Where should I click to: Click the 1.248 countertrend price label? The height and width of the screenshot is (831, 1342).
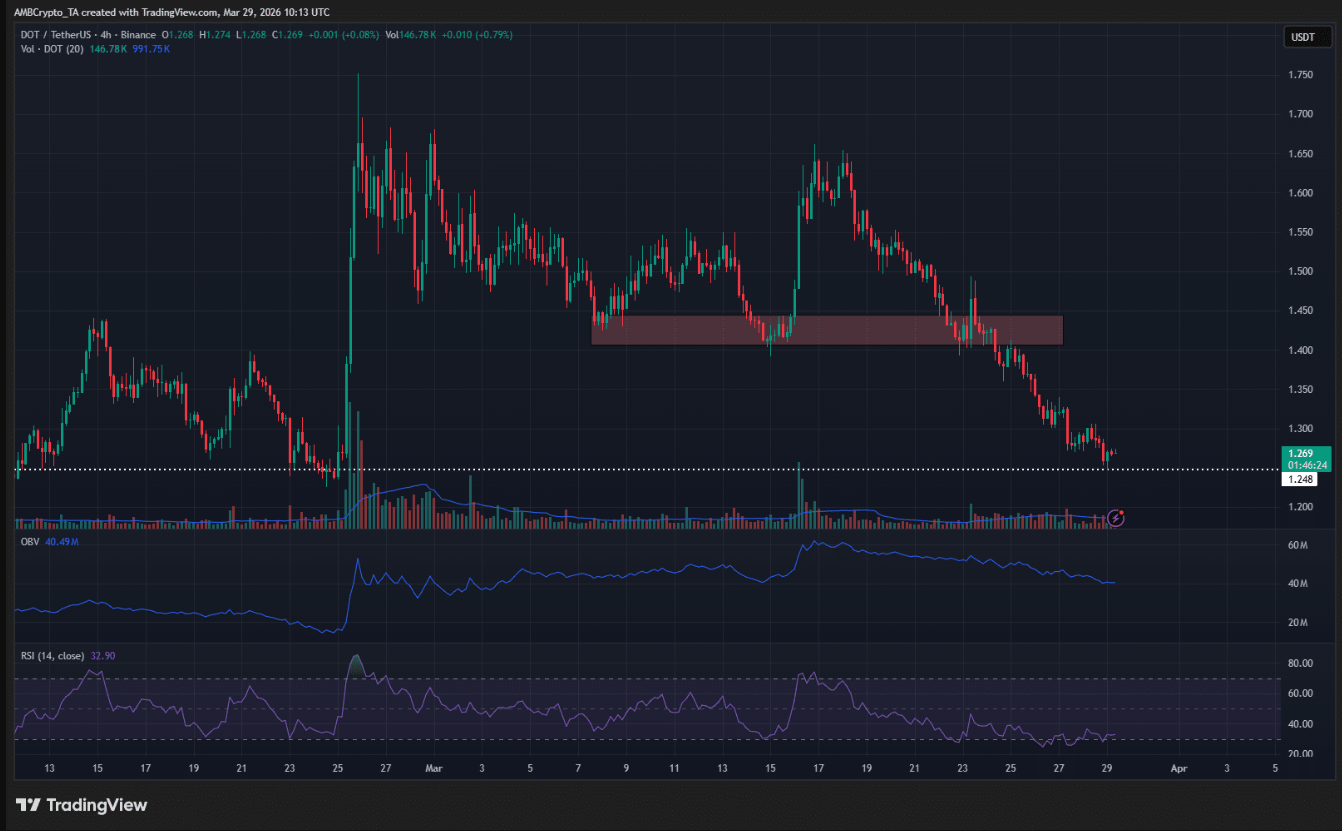1300,479
